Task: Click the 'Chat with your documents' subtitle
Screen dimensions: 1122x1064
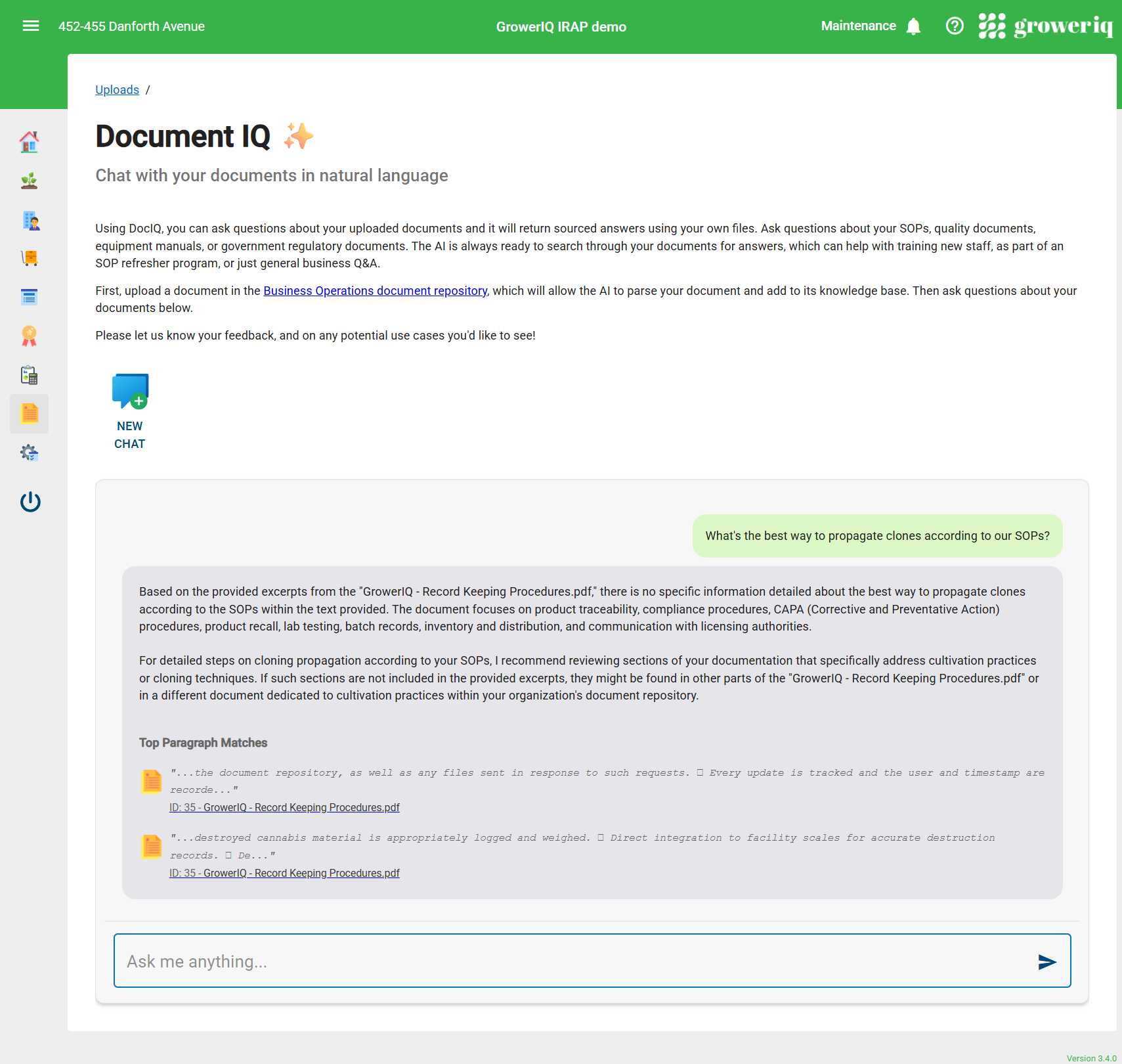Action: point(272,175)
